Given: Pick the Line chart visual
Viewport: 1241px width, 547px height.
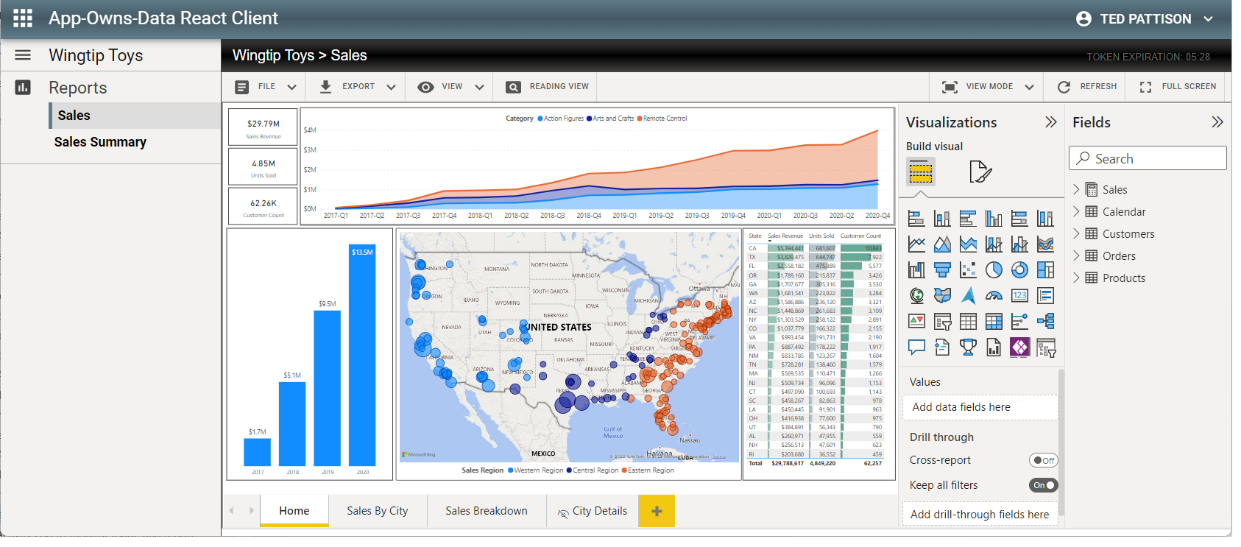Looking at the screenshot, I should tap(917, 243).
